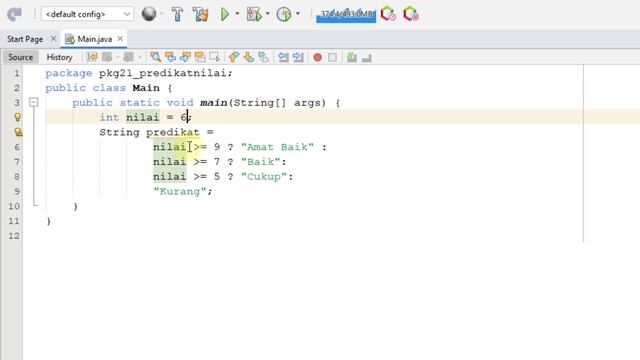Expand the Run Project dropdown arrow
Image resolution: width=640 pixels, height=360 pixels.
(237, 14)
